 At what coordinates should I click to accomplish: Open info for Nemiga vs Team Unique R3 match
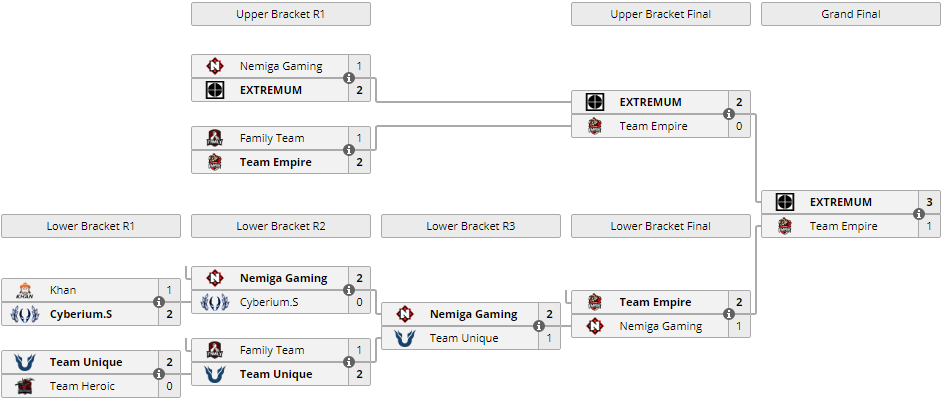tap(539, 326)
